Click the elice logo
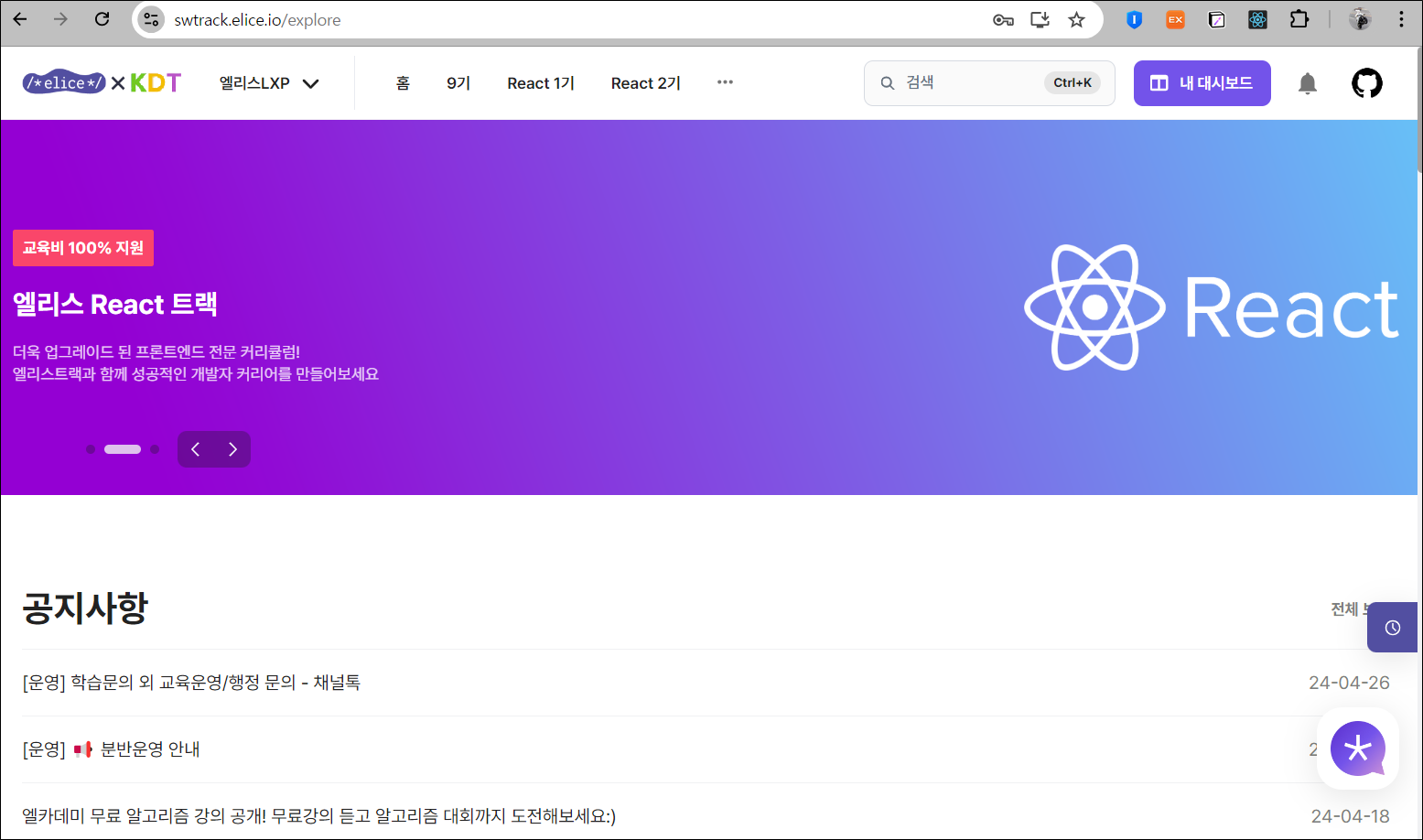This screenshot has height=840, width=1423. 64,82
